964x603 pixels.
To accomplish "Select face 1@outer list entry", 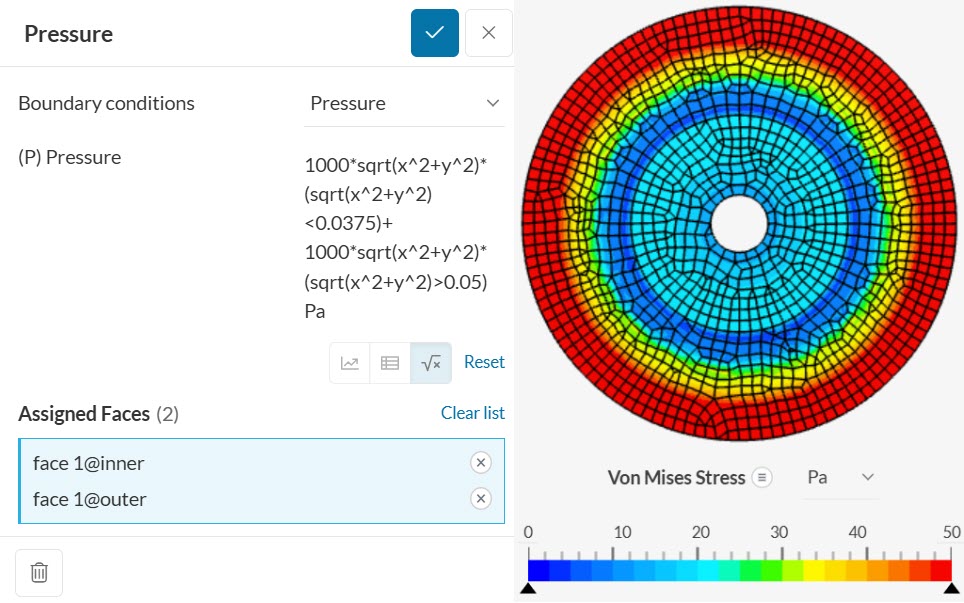I will [x=89, y=499].
